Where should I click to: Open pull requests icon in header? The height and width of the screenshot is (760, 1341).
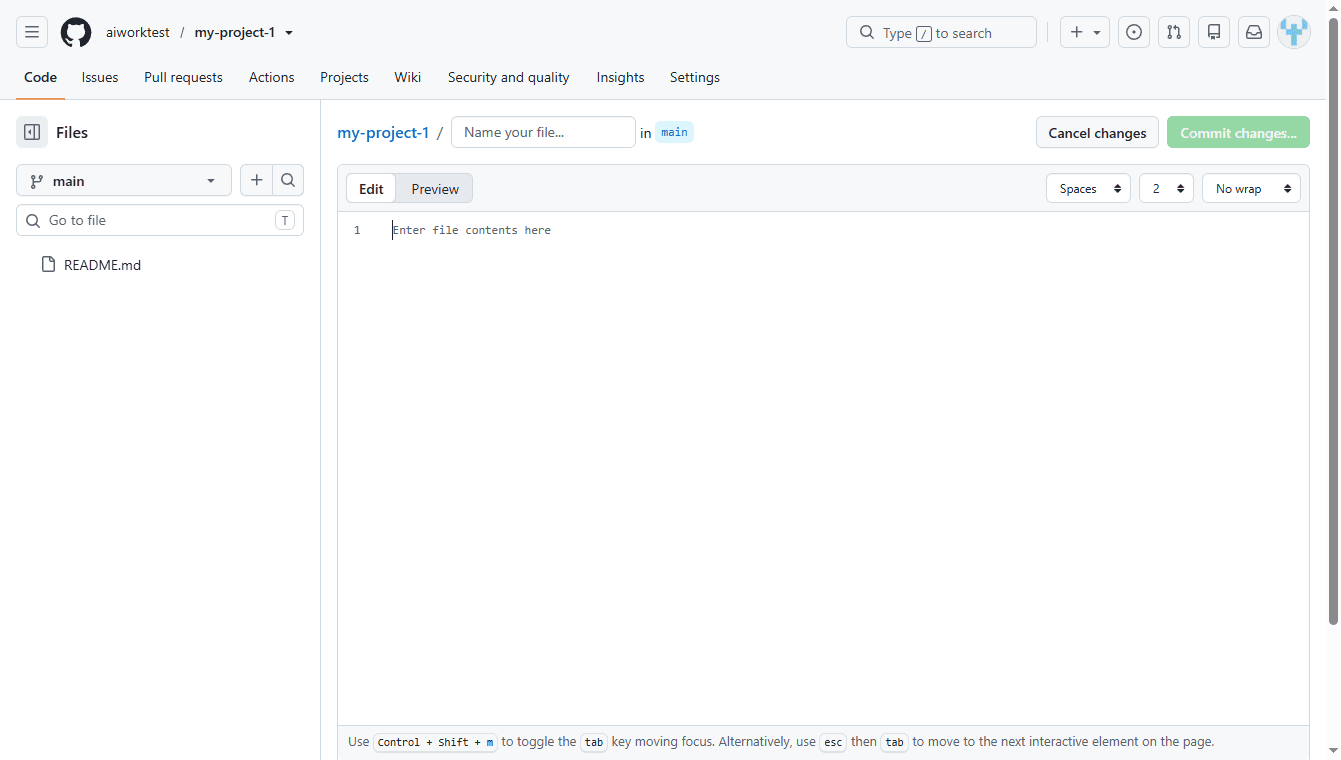(1174, 32)
